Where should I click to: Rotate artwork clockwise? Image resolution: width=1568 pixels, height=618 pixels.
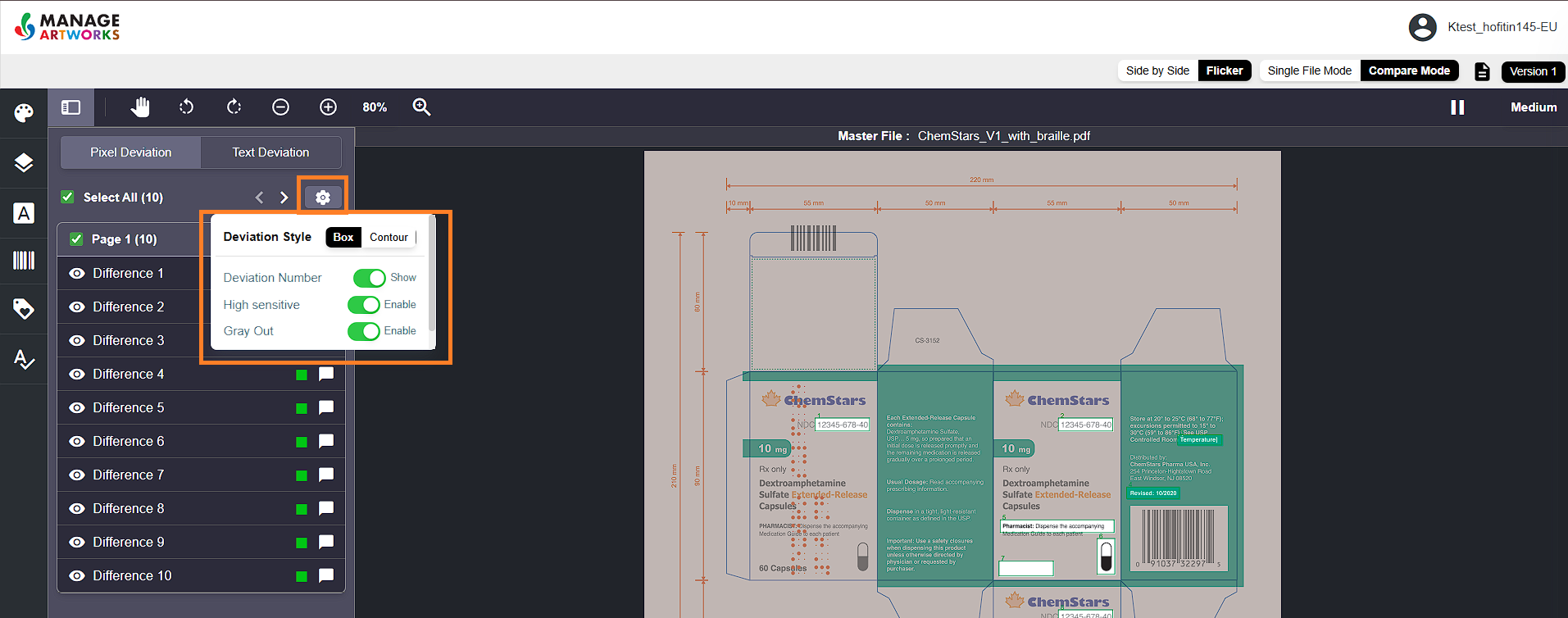[x=234, y=107]
